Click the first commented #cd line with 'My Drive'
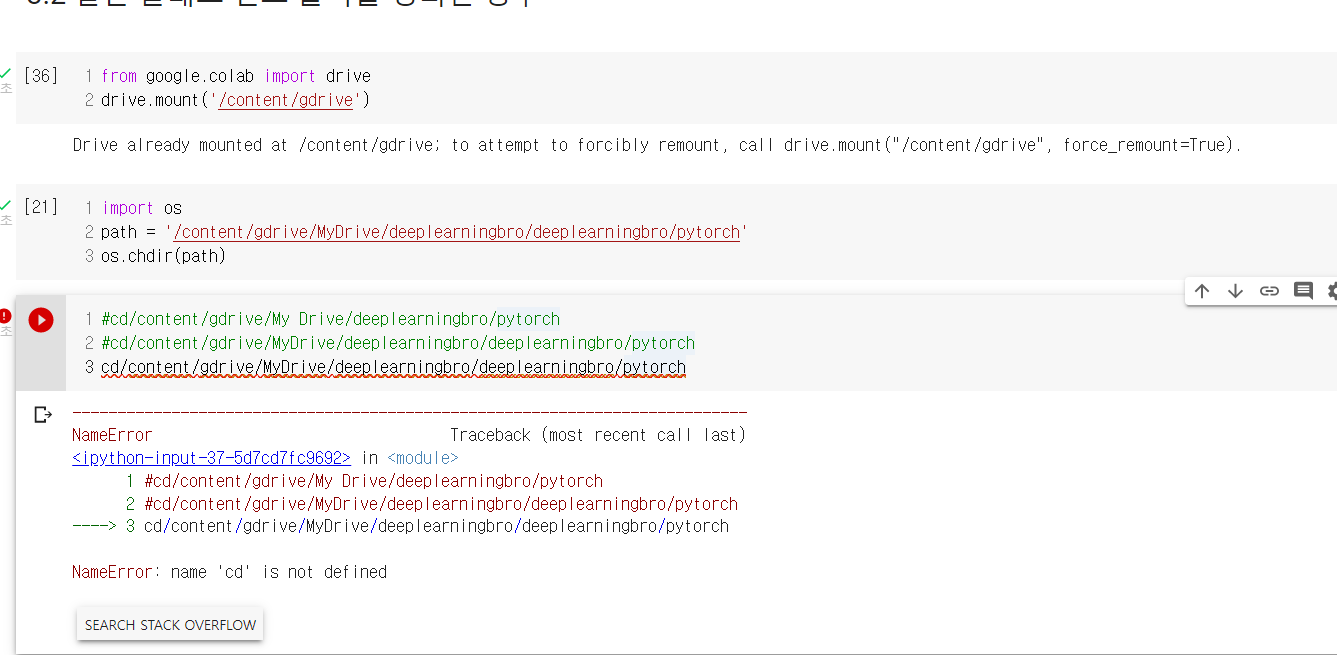The width and height of the screenshot is (1337, 655). point(330,320)
